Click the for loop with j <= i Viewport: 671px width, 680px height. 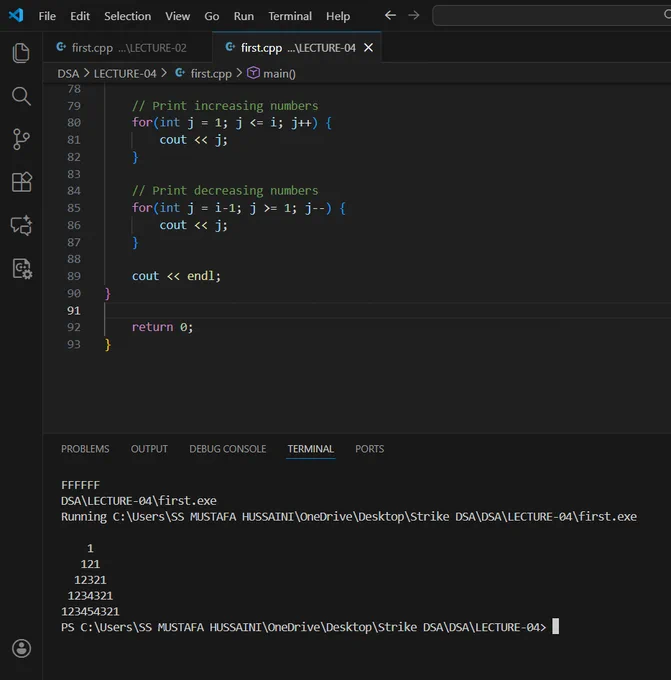pyautogui.click(x=232, y=123)
